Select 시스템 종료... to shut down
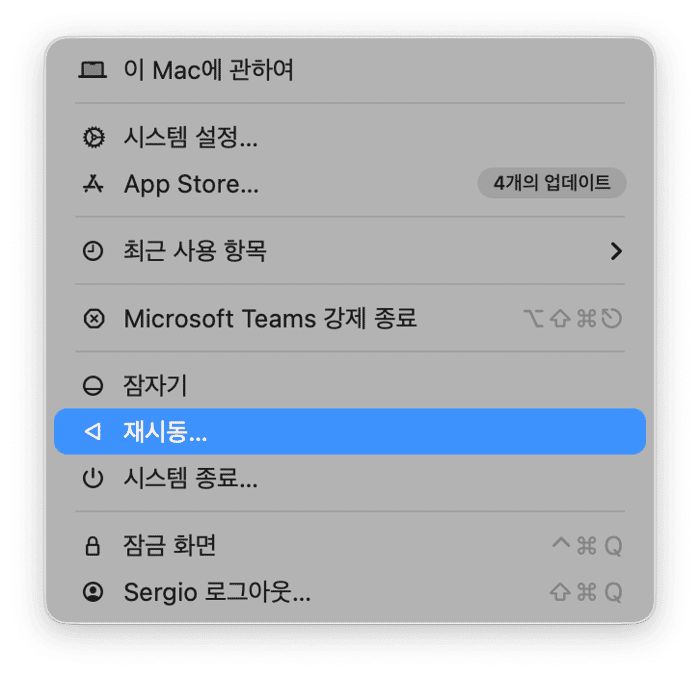The height and width of the screenshot is (676, 700). click(191, 478)
